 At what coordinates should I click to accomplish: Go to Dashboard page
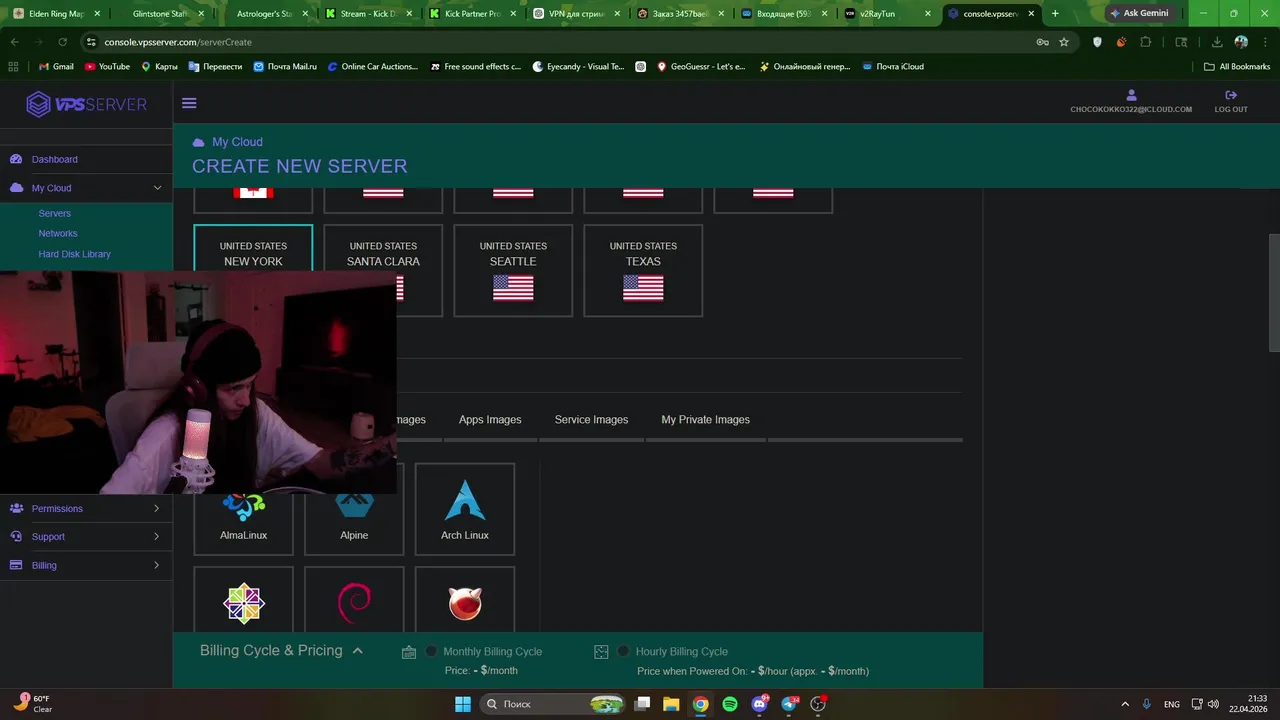pos(54,159)
